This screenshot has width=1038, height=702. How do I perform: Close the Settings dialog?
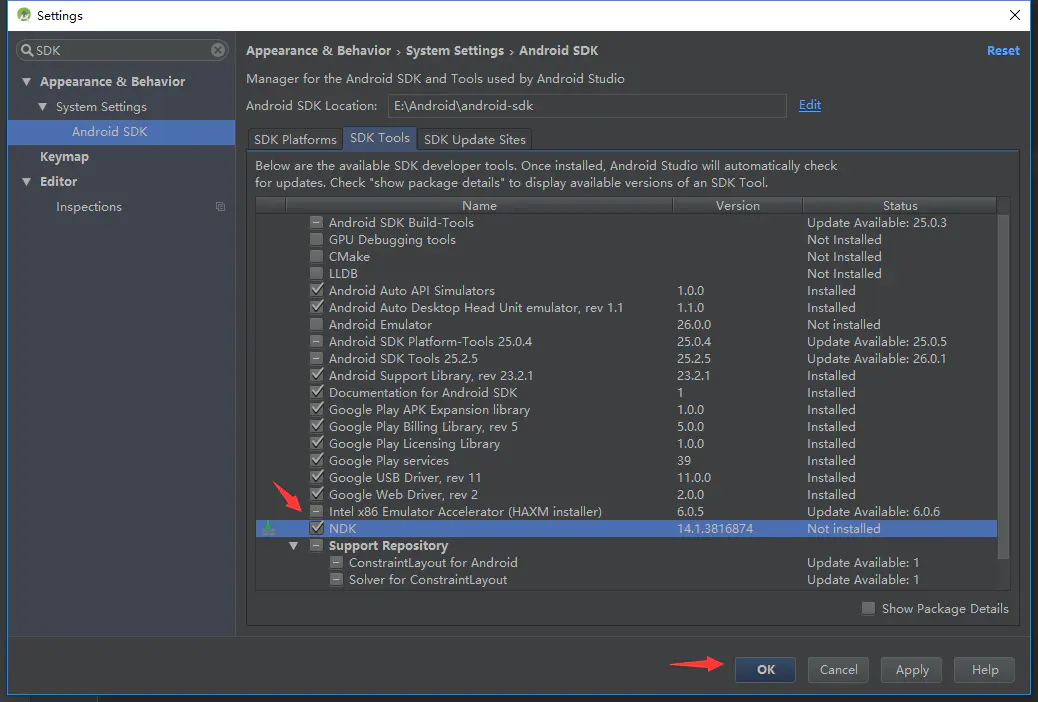pos(1014,15)
